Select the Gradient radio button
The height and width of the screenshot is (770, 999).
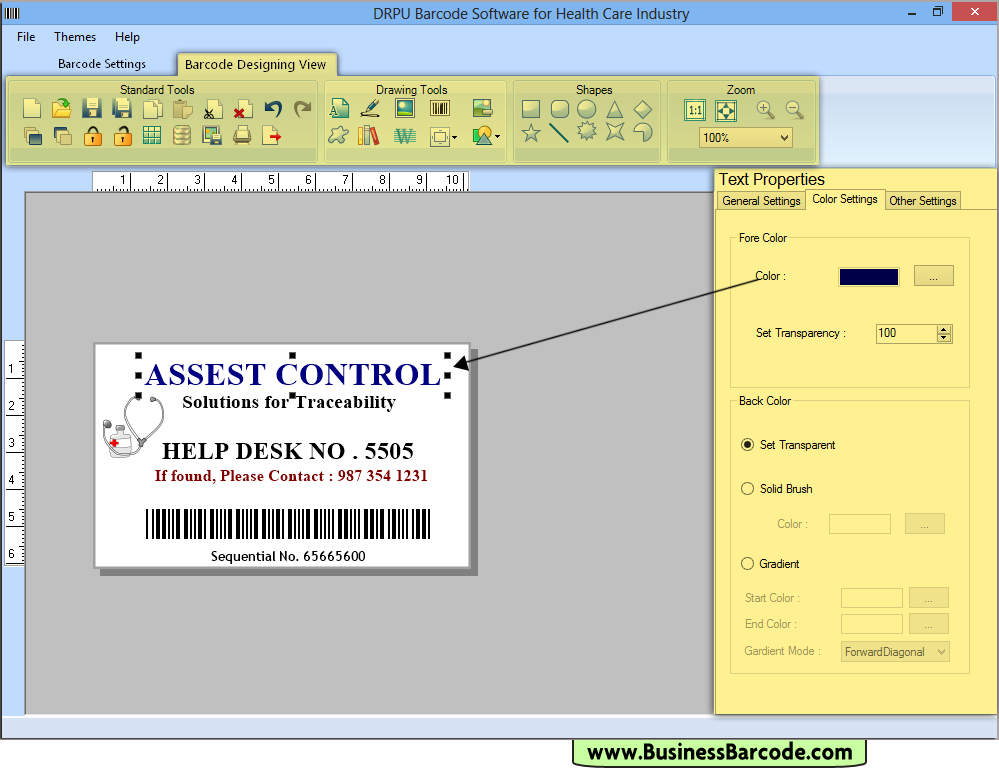click(x=747, y=564)
